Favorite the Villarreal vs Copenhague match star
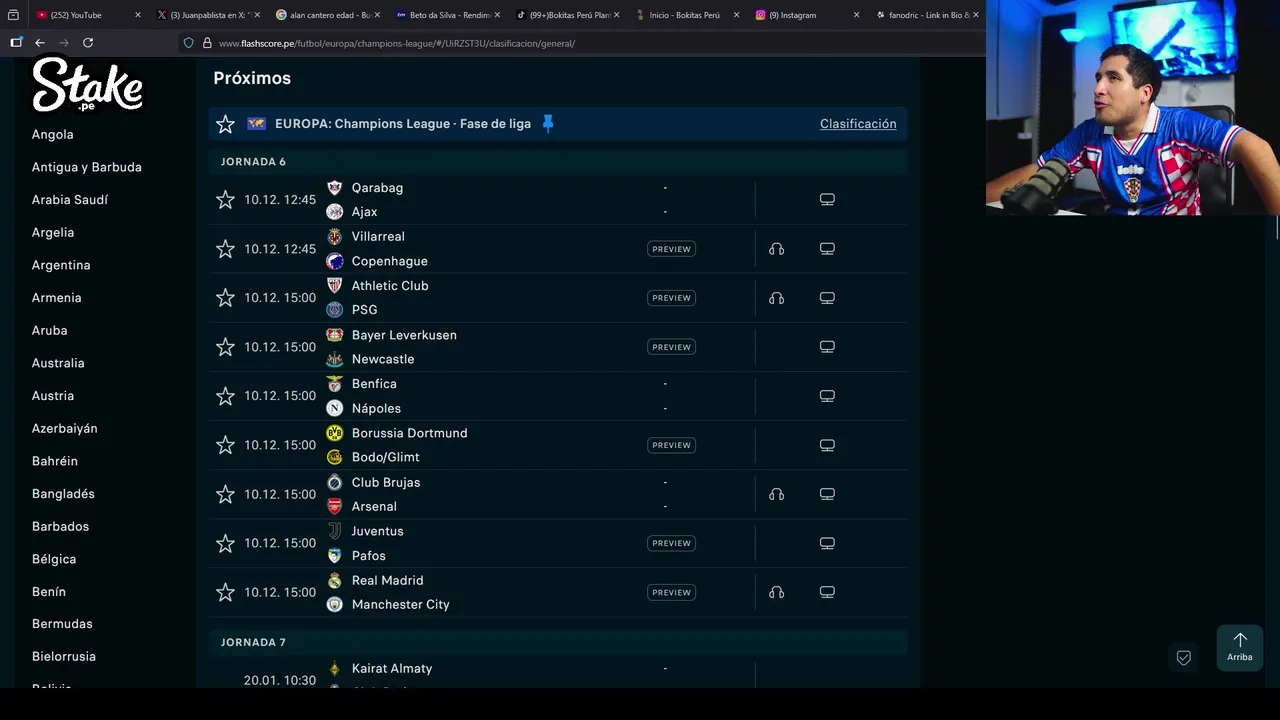The height and width of the screenshot is (720, 1280). point(225,249)
